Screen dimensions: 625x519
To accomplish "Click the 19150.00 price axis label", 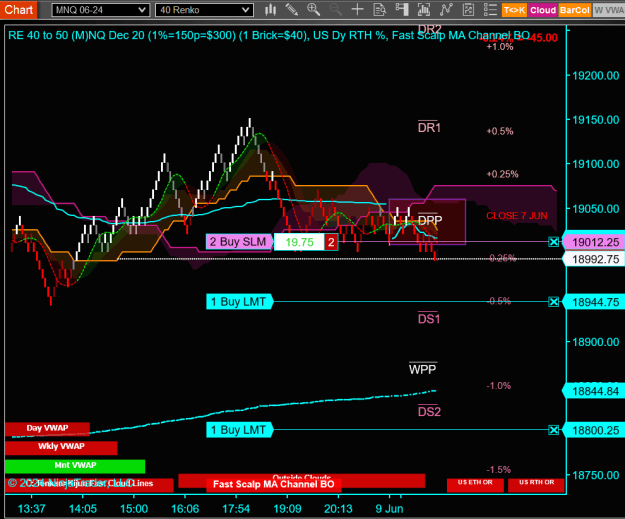I will coord(596,120).
